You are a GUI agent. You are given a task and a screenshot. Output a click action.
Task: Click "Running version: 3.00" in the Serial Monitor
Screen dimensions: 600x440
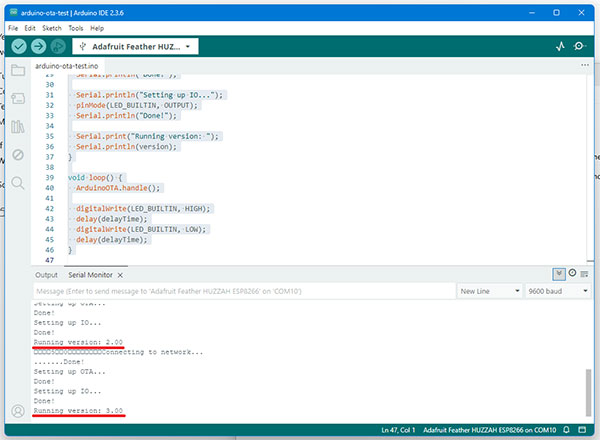78,411
